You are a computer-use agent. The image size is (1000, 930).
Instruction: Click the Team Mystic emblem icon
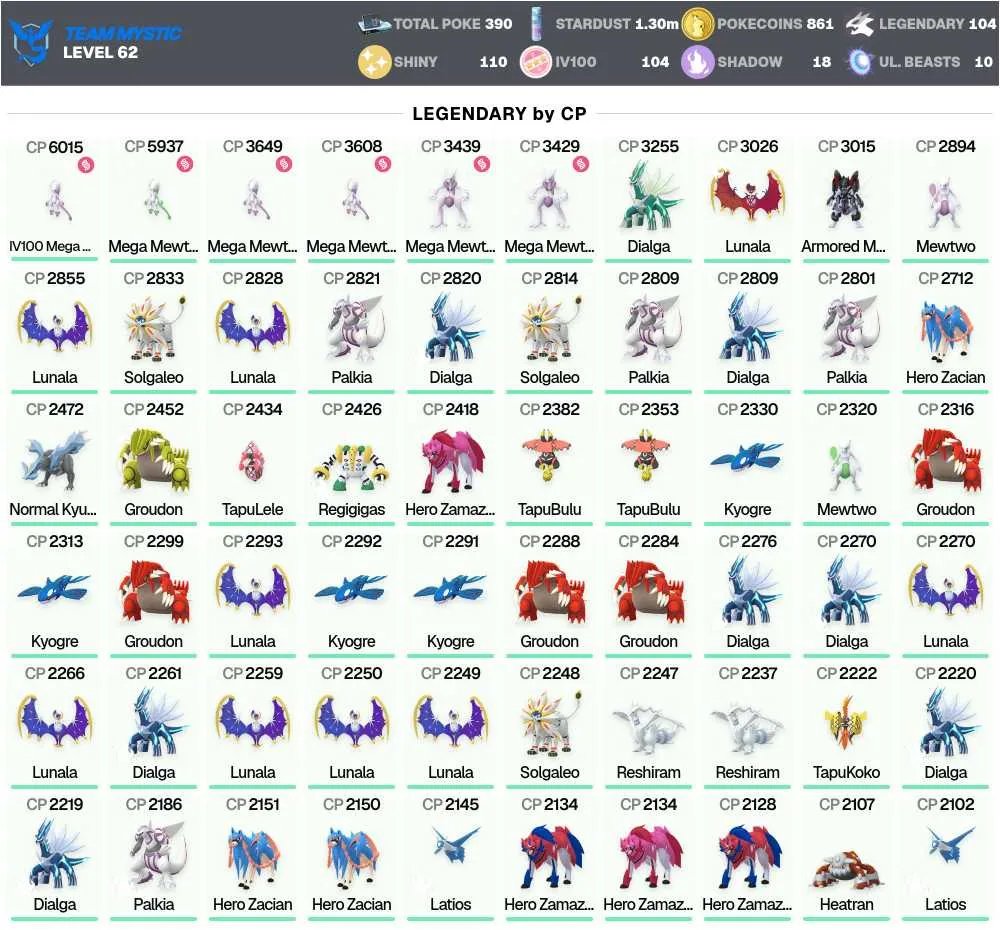32,42
